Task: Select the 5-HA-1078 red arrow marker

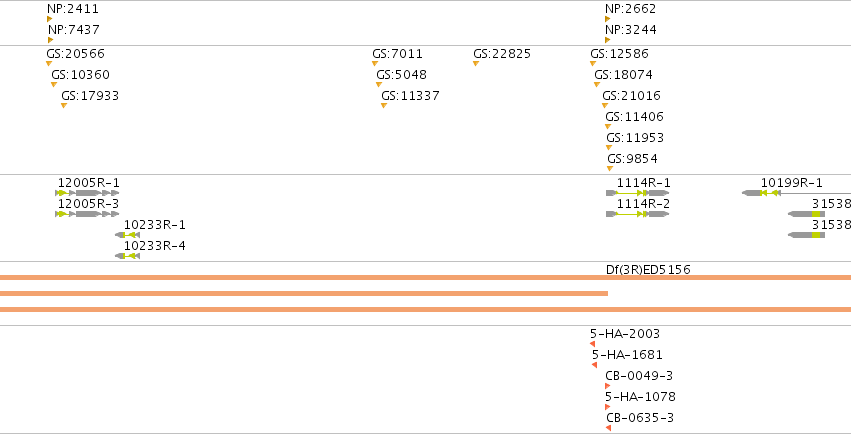Action: click(x=607, y=407)
